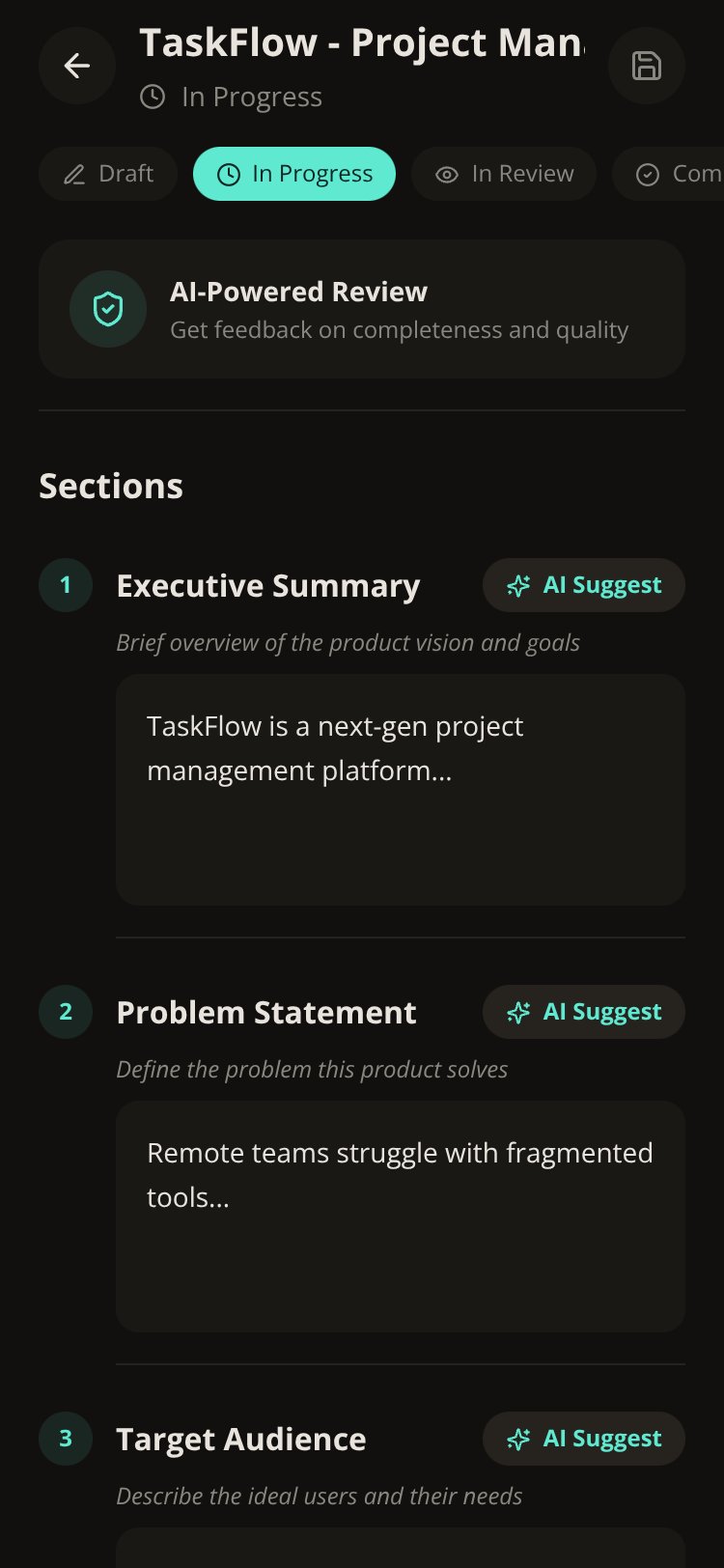Tap the back arrow icon
724x1568 pixels.
[x=77, y=66]
